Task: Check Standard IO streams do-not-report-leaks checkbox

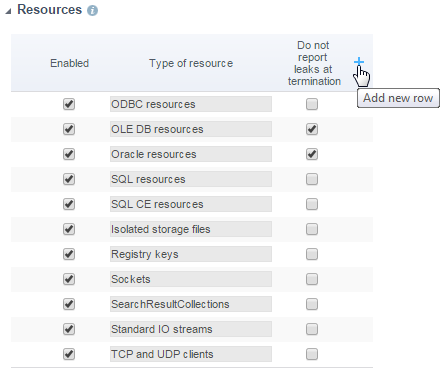Action: [312, 329]
